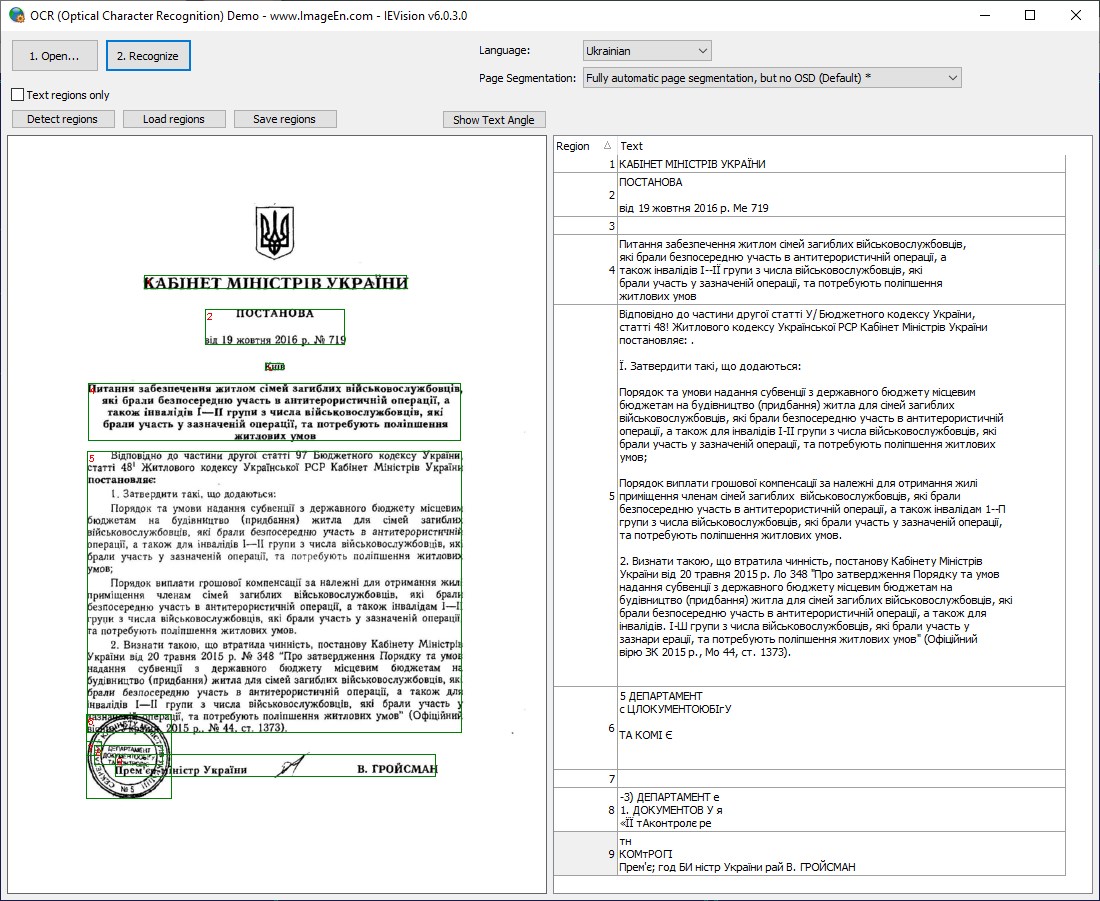Screen dimensions: 1100x901
Task: Select region 9 row containing ГРОЙСМАН
Action: [x=810, y=854]
